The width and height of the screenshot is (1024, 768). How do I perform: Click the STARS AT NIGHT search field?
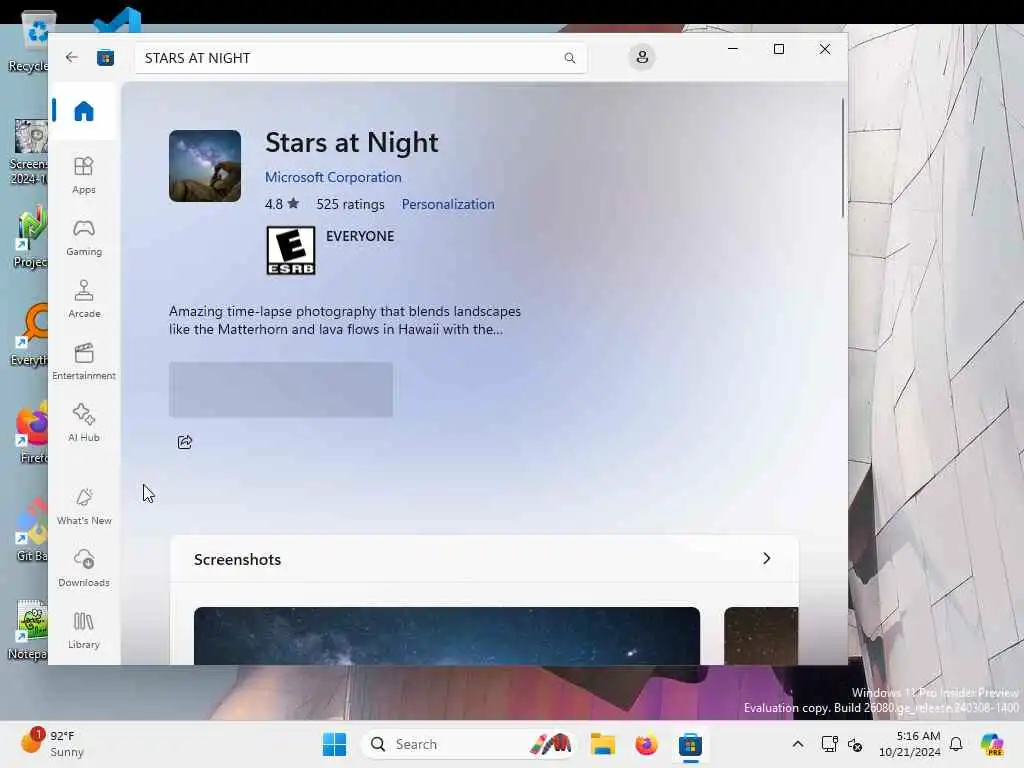(360, 58)
